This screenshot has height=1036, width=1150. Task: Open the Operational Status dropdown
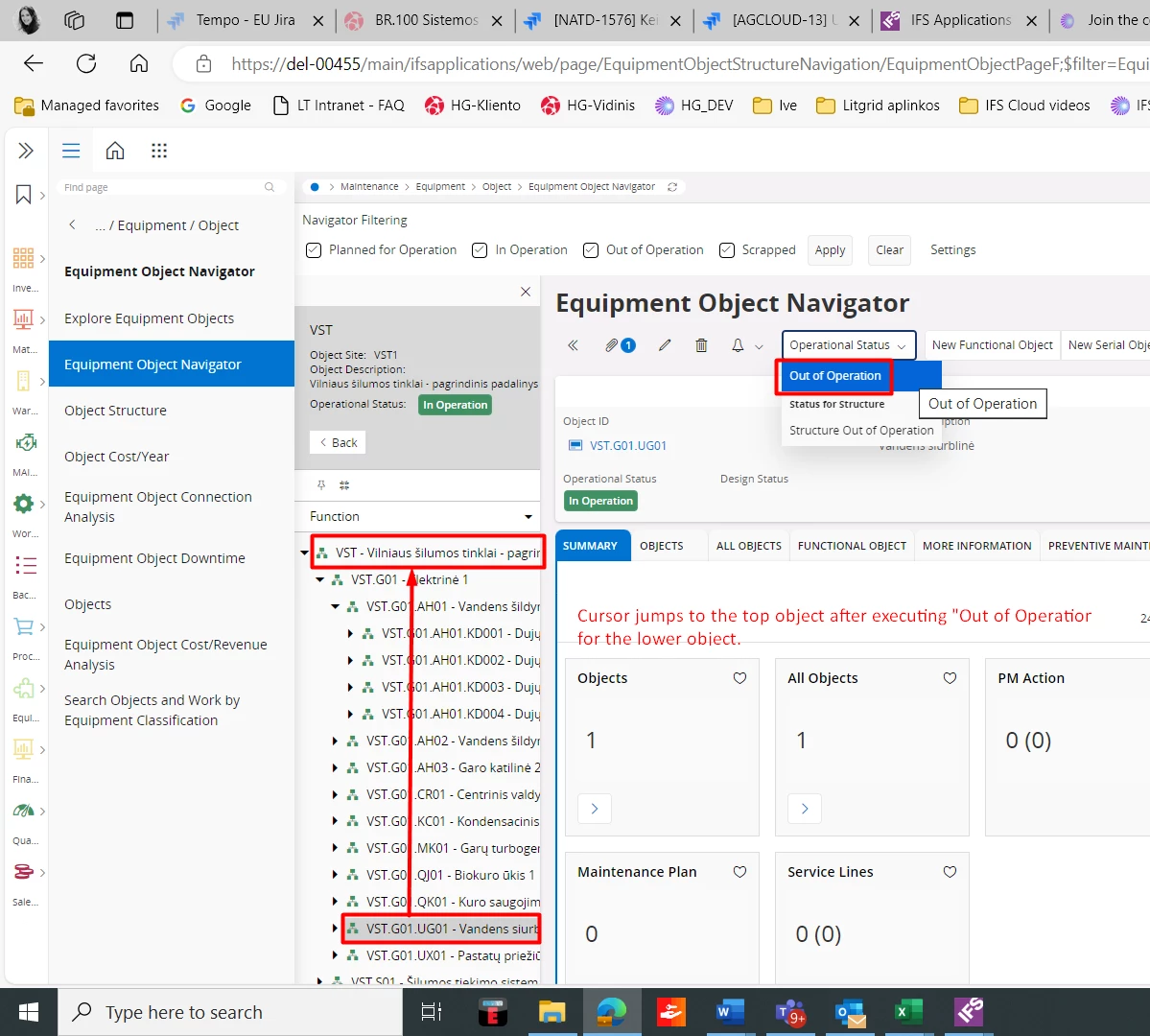point(849,345)
